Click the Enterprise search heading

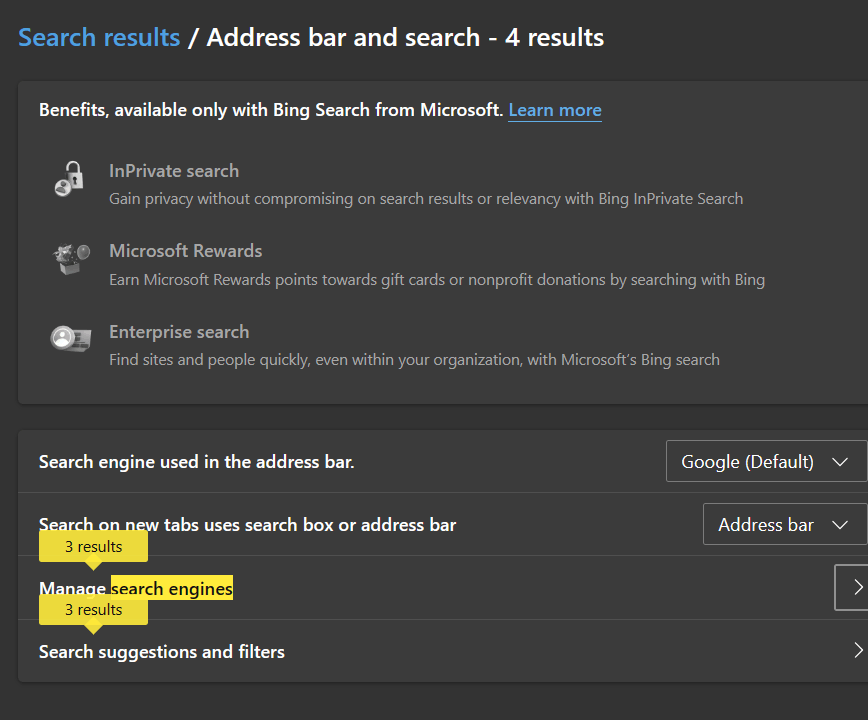[179, 331]
